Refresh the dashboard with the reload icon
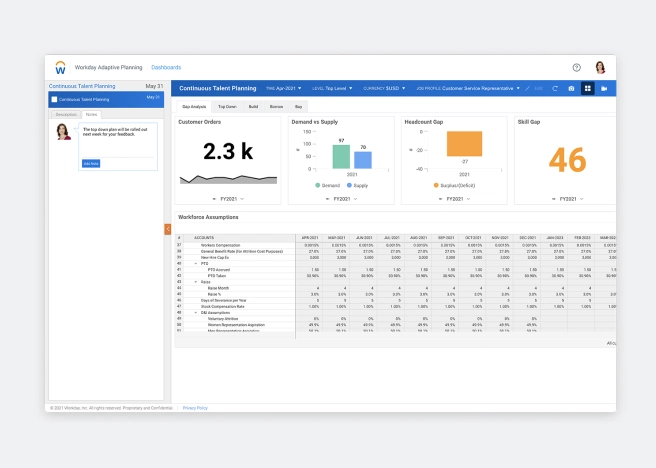This screenshot has height=468, width=656. point(555,88)
